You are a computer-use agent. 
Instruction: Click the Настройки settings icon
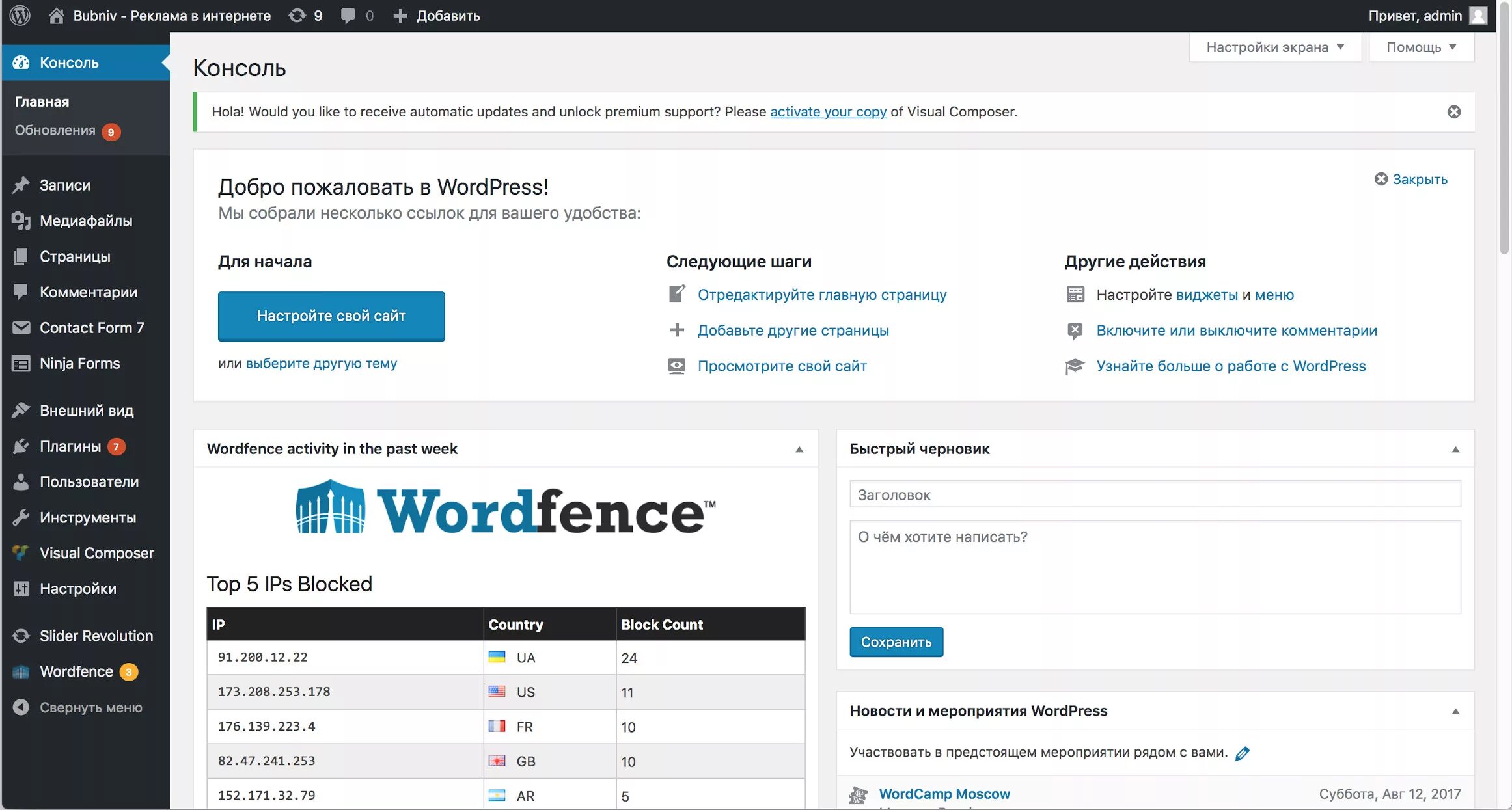tap(21, 588)
